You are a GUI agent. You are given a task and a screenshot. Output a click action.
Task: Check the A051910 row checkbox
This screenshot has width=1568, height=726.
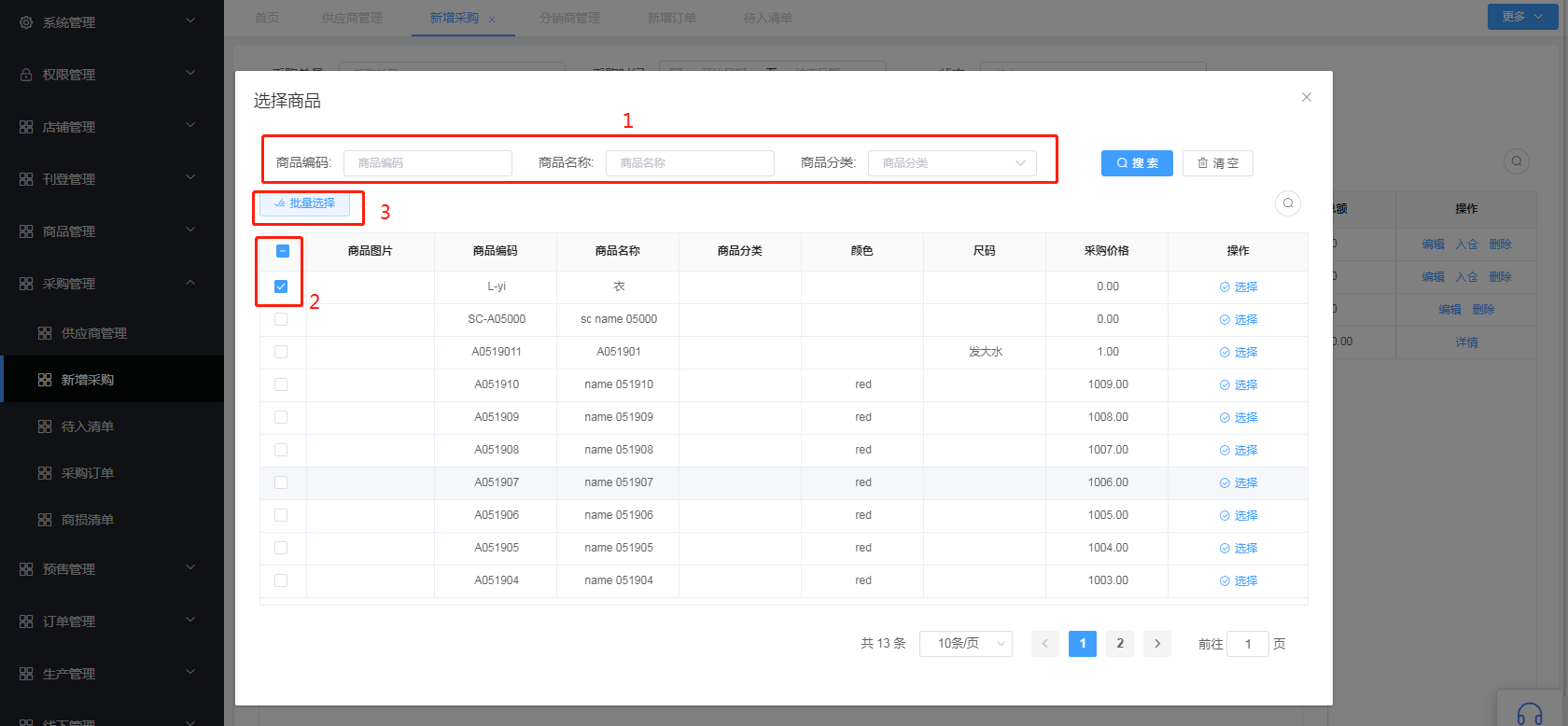point(281,384)
